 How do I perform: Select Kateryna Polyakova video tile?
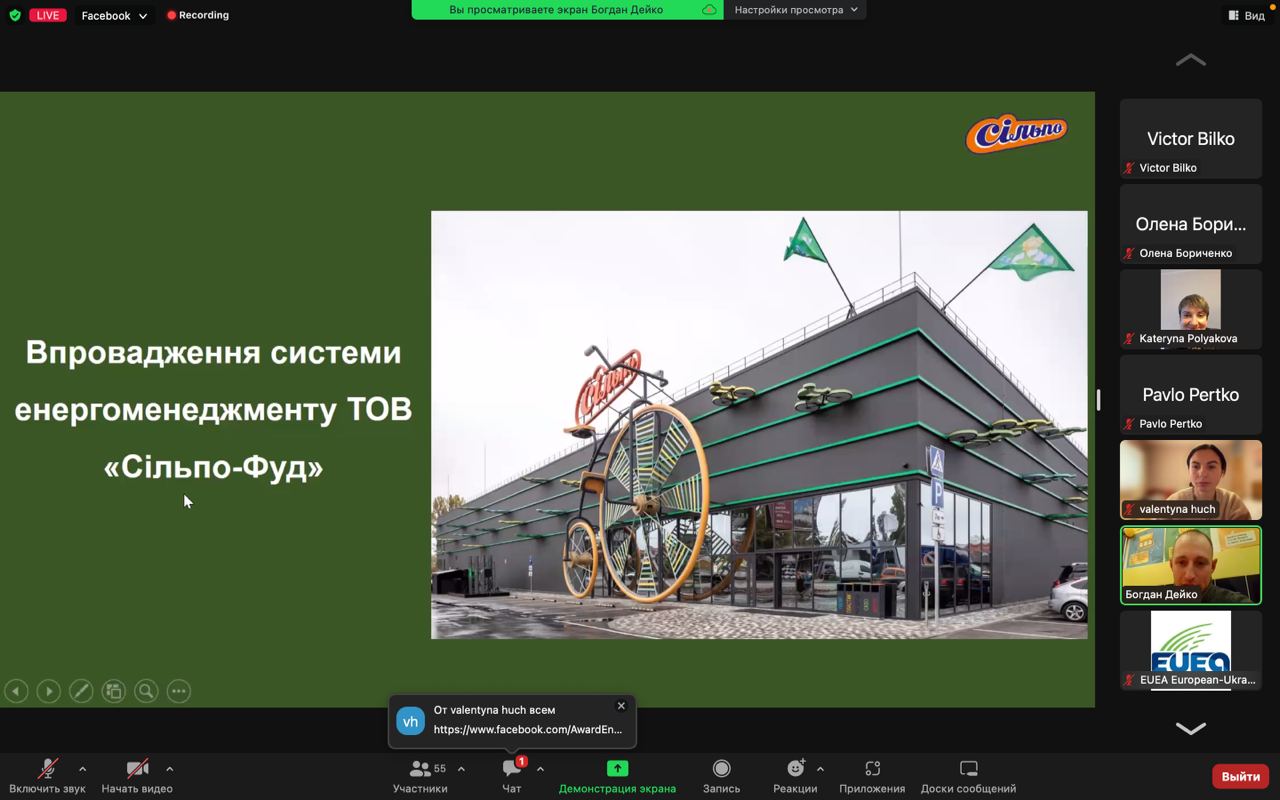(x=1190, y=309)
